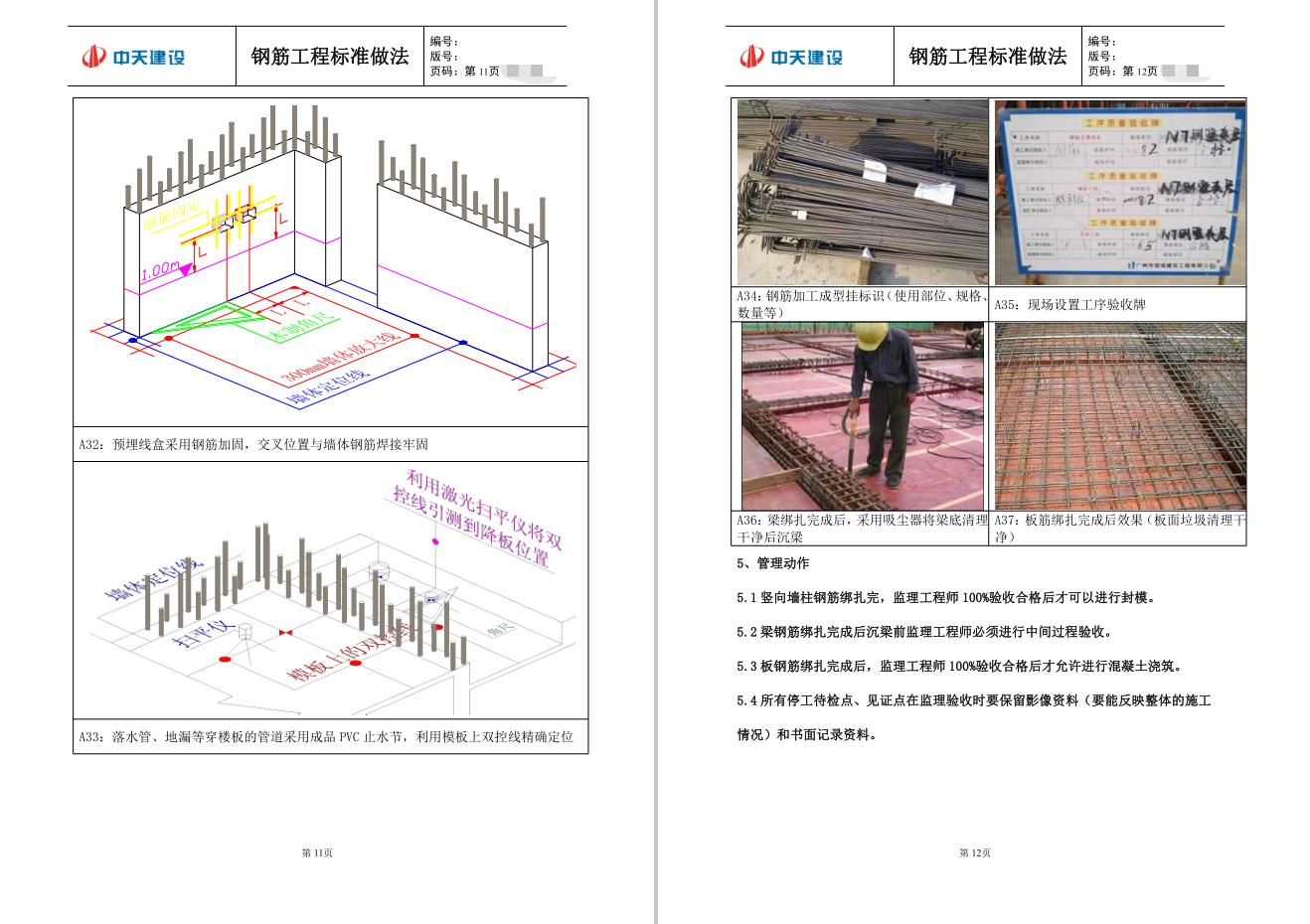Click the A33 caption about PVC 止水节
This screenshot has width=1310, height=924.
click(326, 737)
